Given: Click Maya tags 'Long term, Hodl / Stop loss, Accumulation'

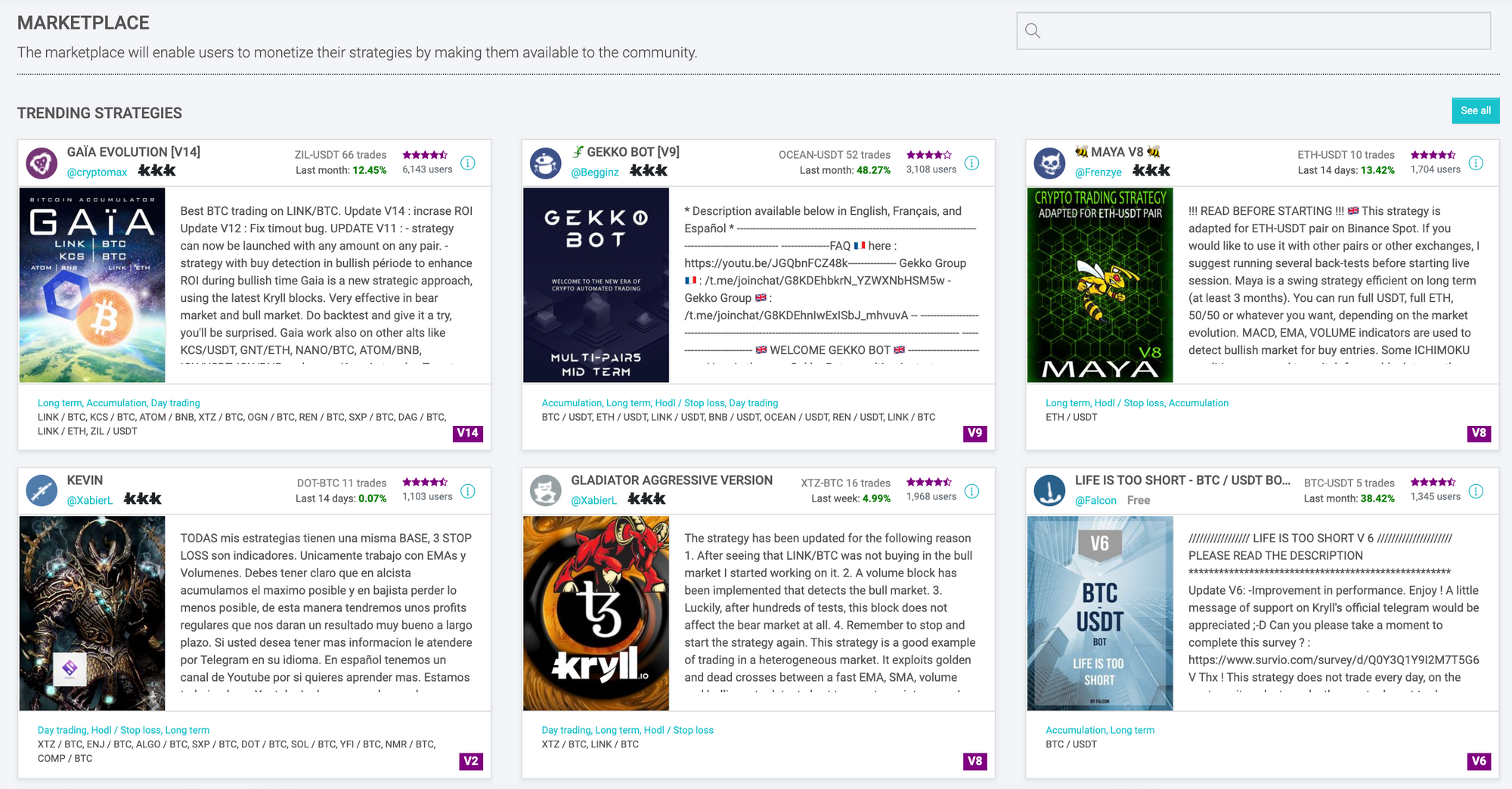Looking at the screenshot, I should click(1137, 403).
